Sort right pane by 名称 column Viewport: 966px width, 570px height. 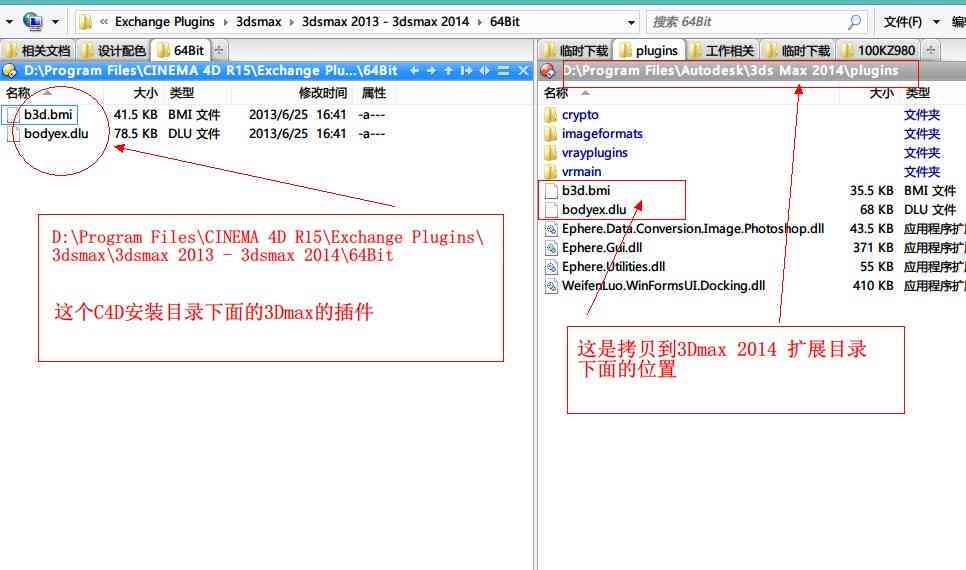pos(556,93)
